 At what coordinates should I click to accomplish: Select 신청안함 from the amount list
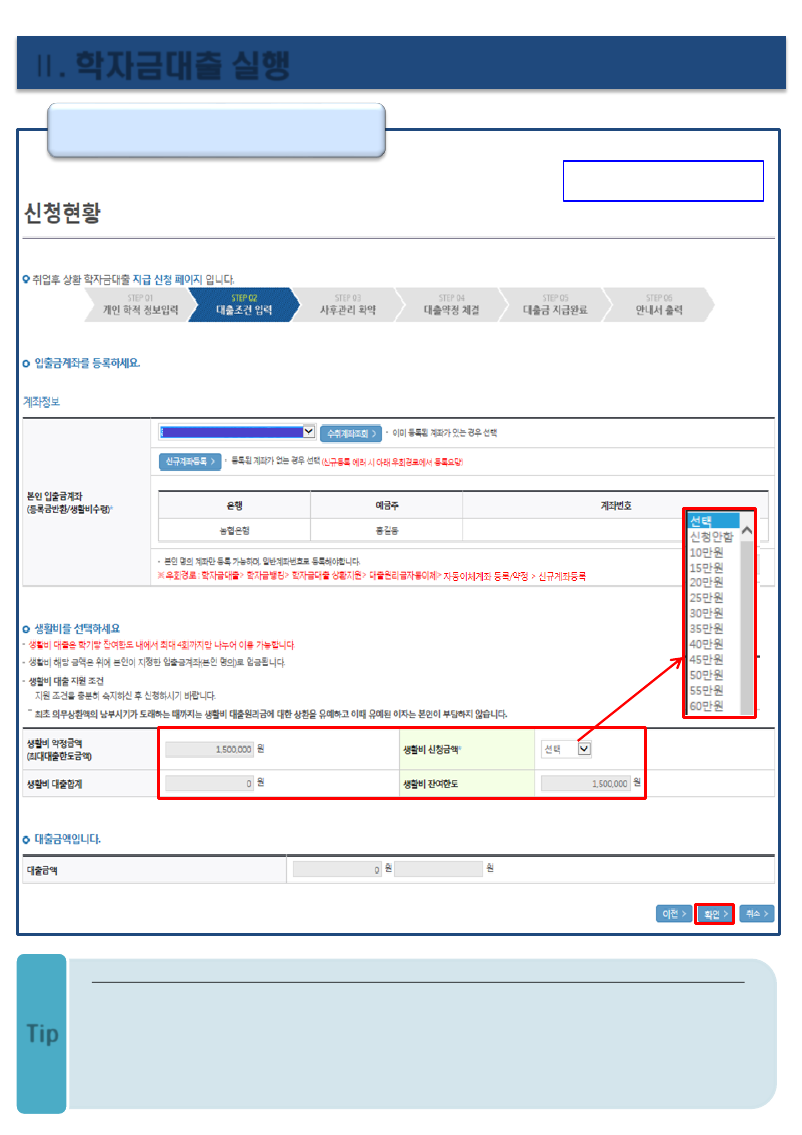tap(711, 536)
